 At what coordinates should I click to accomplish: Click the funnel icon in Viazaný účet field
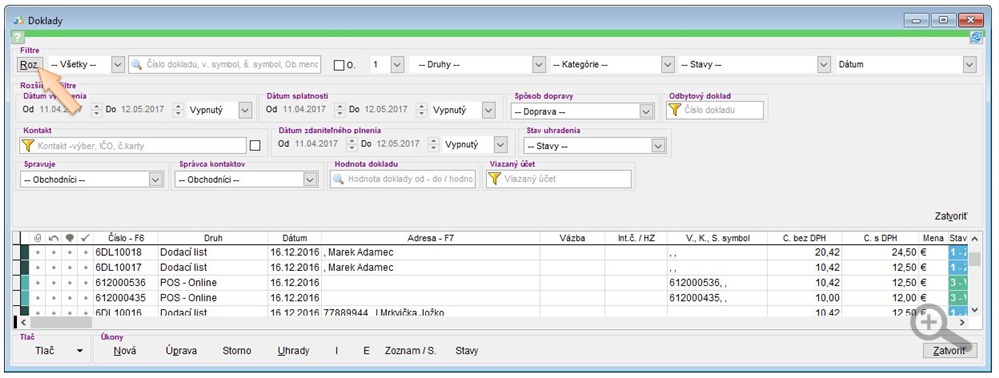(x=494, y=179)
